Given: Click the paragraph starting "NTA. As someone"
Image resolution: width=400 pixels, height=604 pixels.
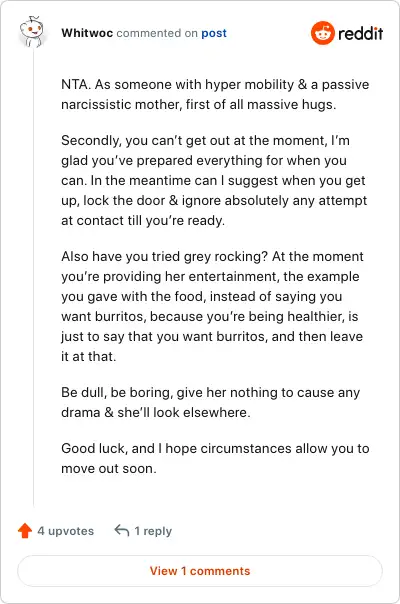Looking at the screenshot, I should point(215,94).
